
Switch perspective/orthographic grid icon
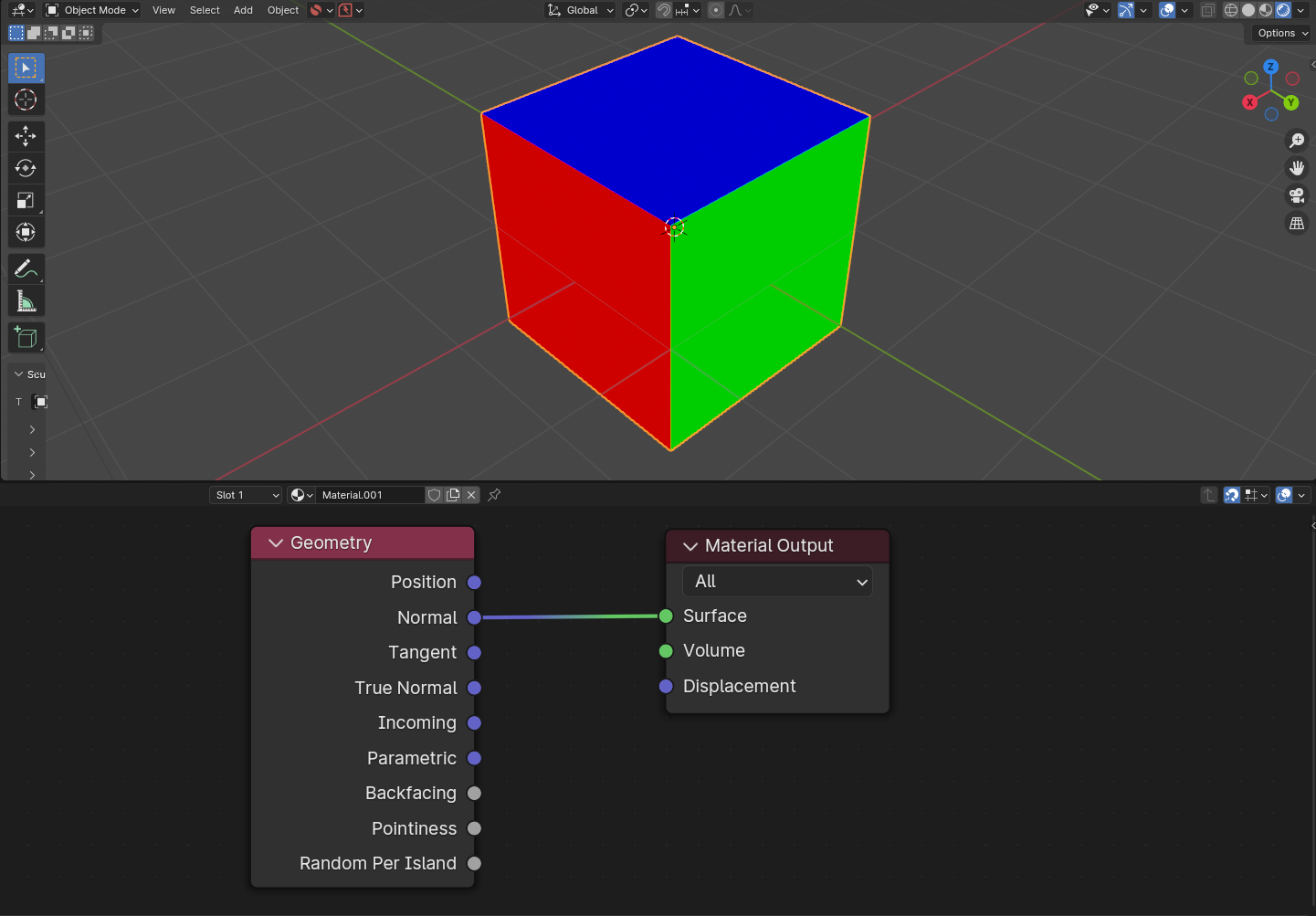[x=1297, y=223]
